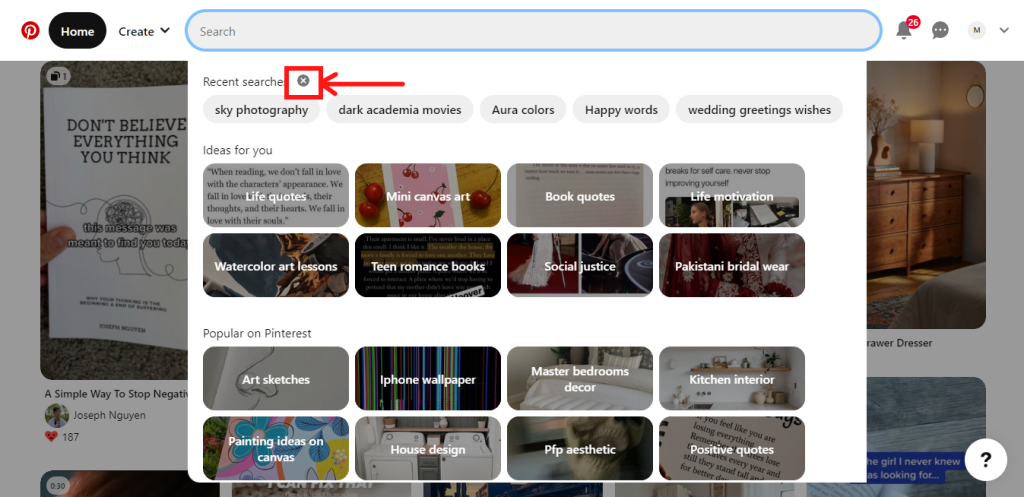This screenshot has height=497, width=1024.
Task: Choose the Aura colors recent search
Action: point(523,110)
